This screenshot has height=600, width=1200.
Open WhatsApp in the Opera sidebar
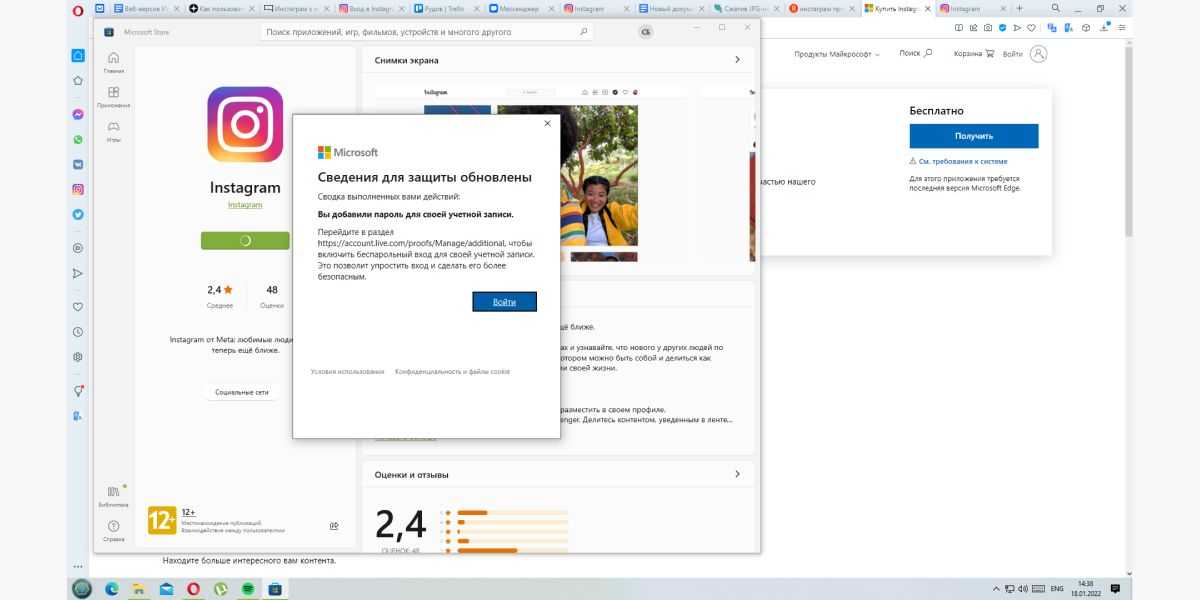(78, 140)
